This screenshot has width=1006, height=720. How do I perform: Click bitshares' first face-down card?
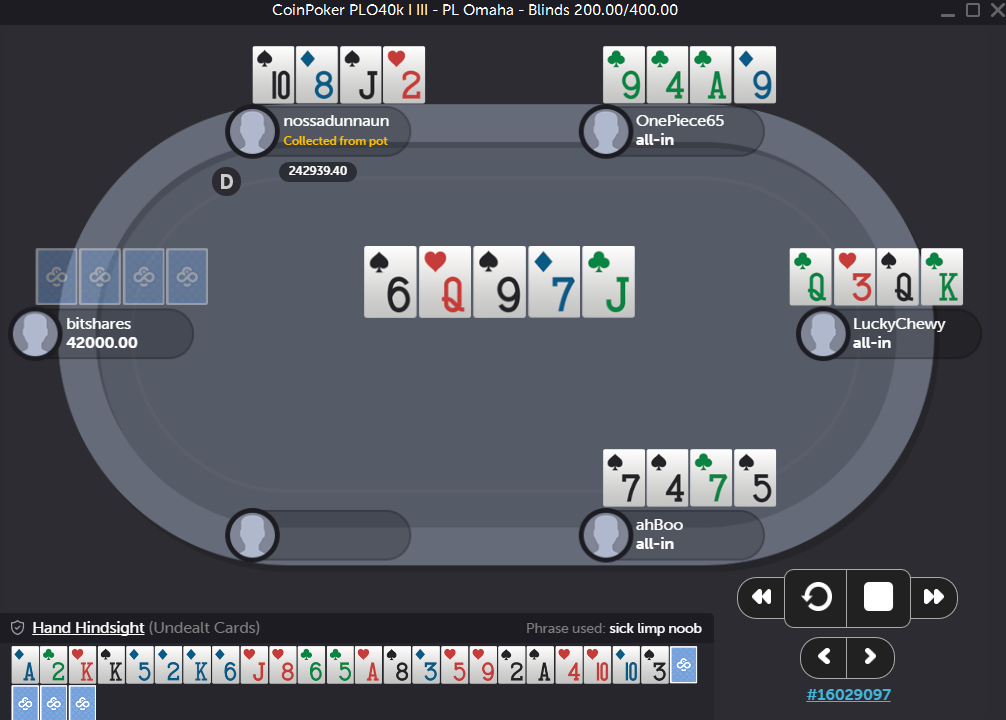(56, 277)
